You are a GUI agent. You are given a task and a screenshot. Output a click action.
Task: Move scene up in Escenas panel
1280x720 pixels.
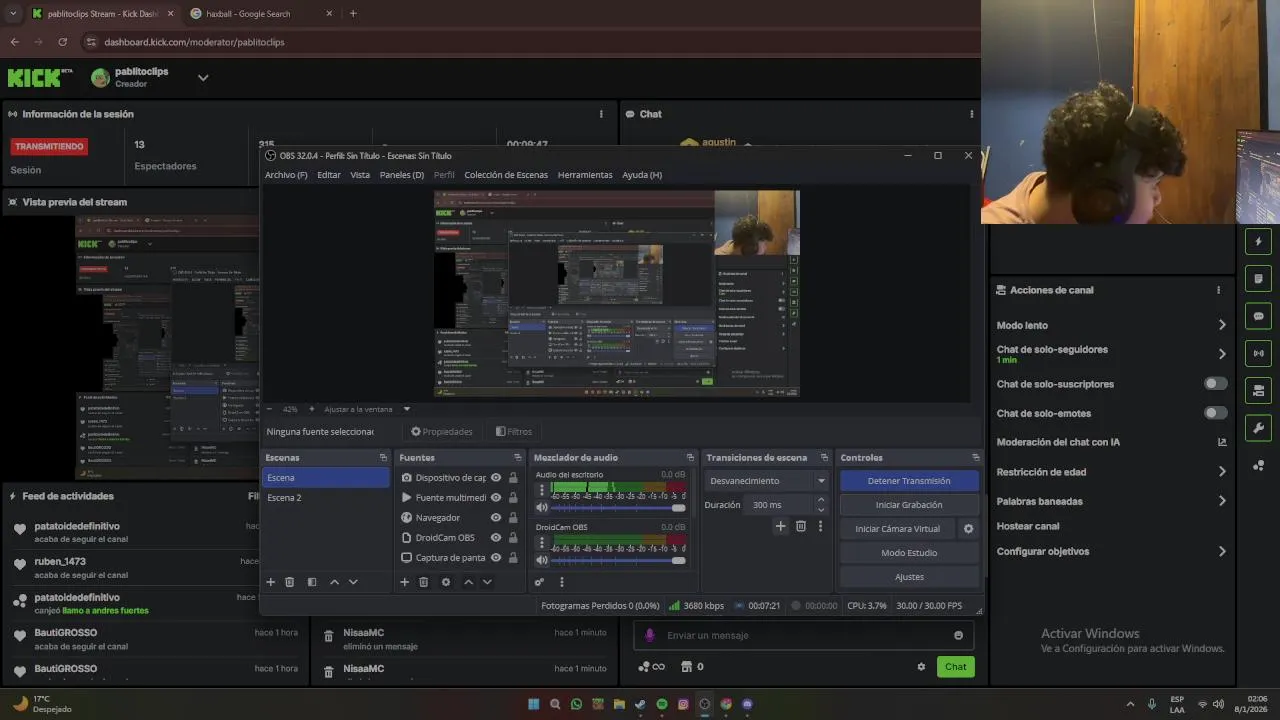[334, 582]
